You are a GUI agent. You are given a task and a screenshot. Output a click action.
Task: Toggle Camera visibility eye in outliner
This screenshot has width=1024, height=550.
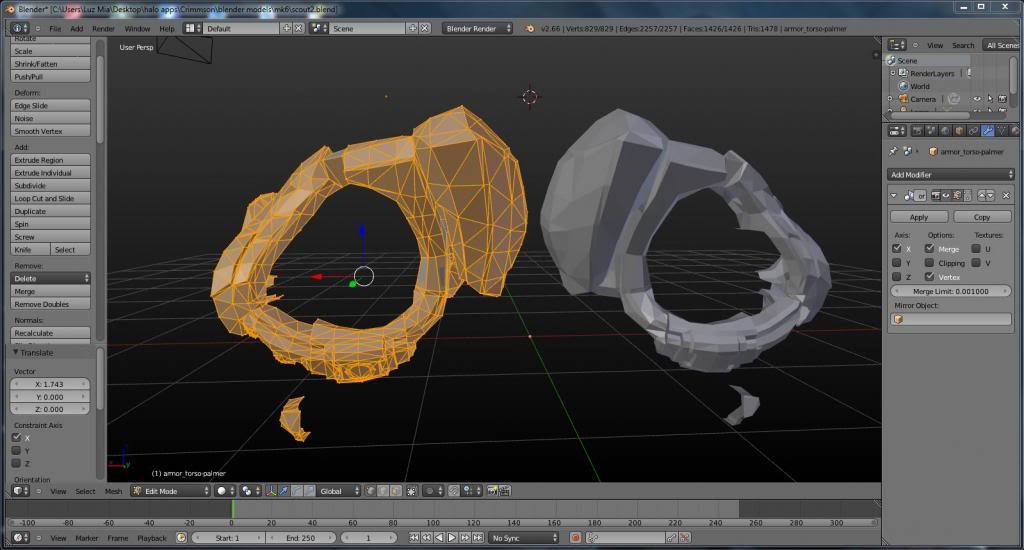point(977,99)
